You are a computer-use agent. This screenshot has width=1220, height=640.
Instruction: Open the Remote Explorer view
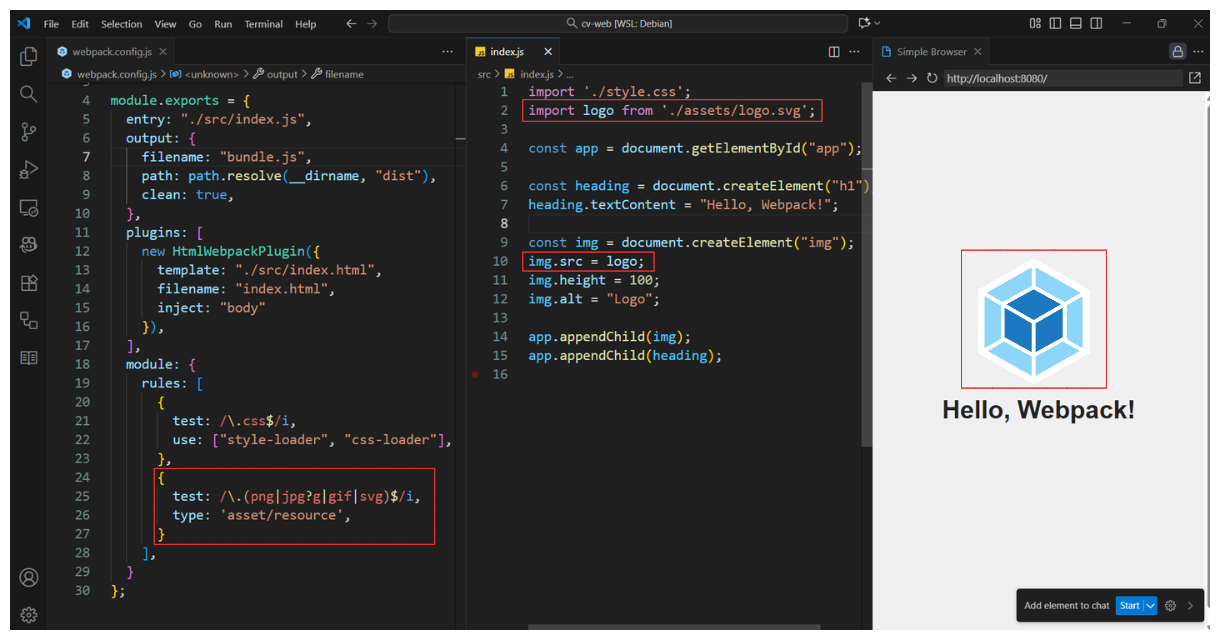click(29, 208)
